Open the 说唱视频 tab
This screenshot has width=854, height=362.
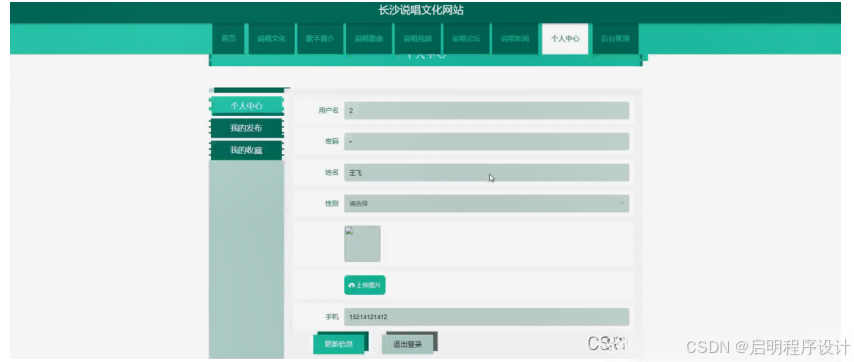tap(417, 39)
